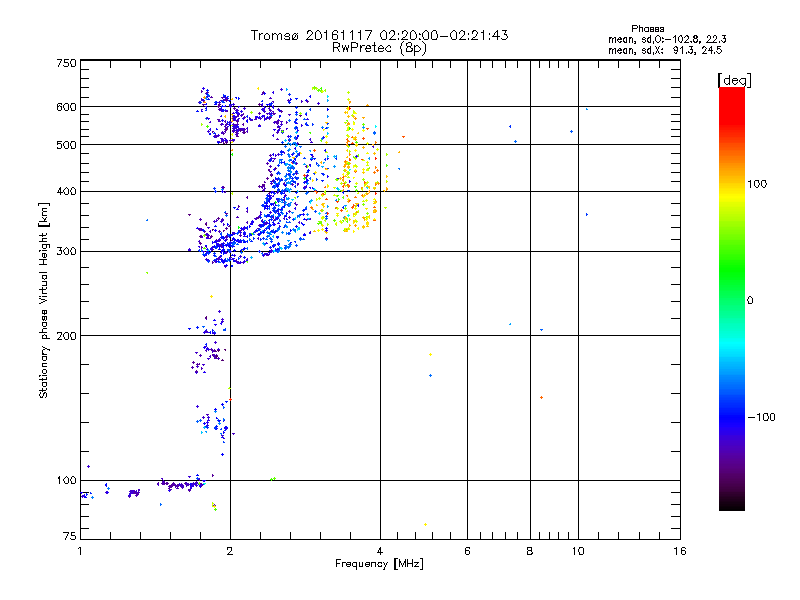
Task: Click the 'Frequency [MHz]' axis label
Action: [x=379, y=564]
